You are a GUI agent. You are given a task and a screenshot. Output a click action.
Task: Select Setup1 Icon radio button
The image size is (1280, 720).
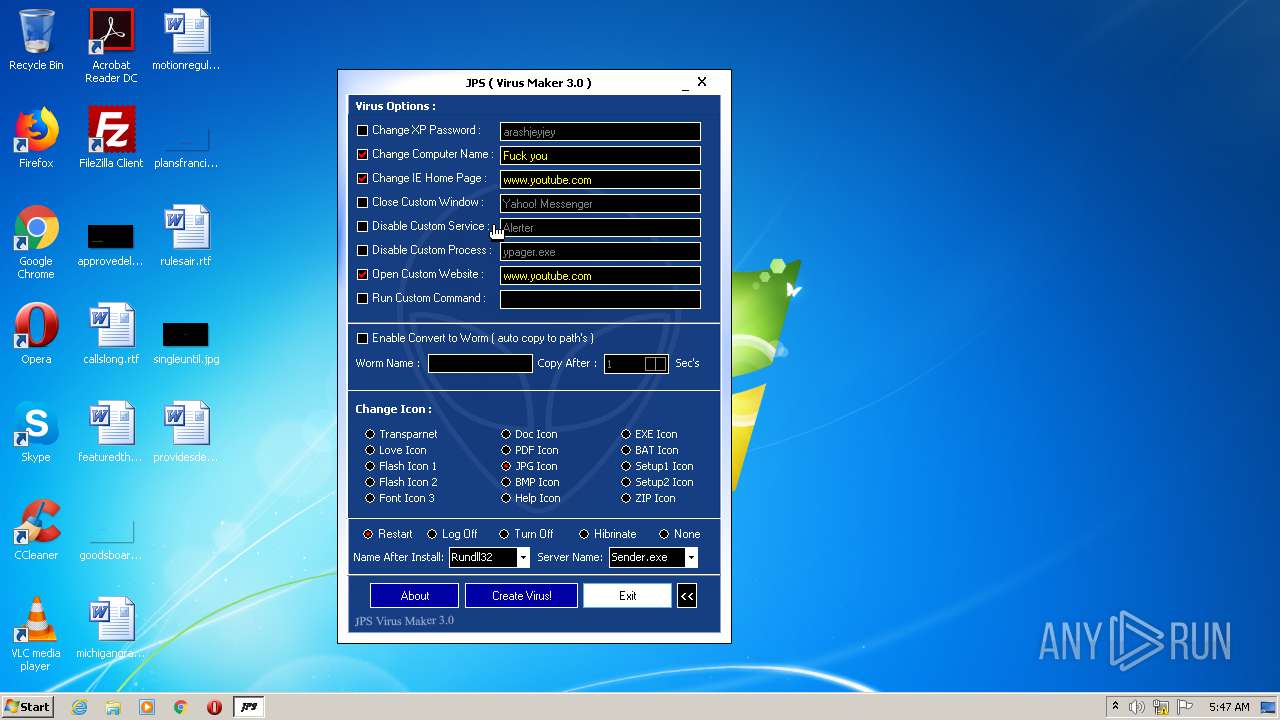tap(626, 466)
